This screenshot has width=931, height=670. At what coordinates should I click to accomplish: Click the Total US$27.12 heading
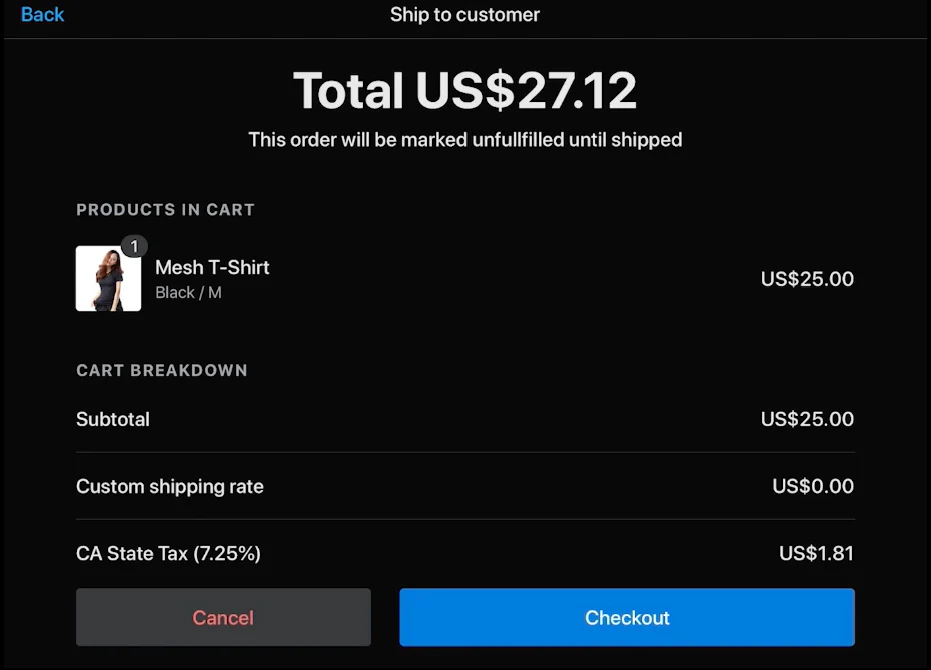[465, 90]
